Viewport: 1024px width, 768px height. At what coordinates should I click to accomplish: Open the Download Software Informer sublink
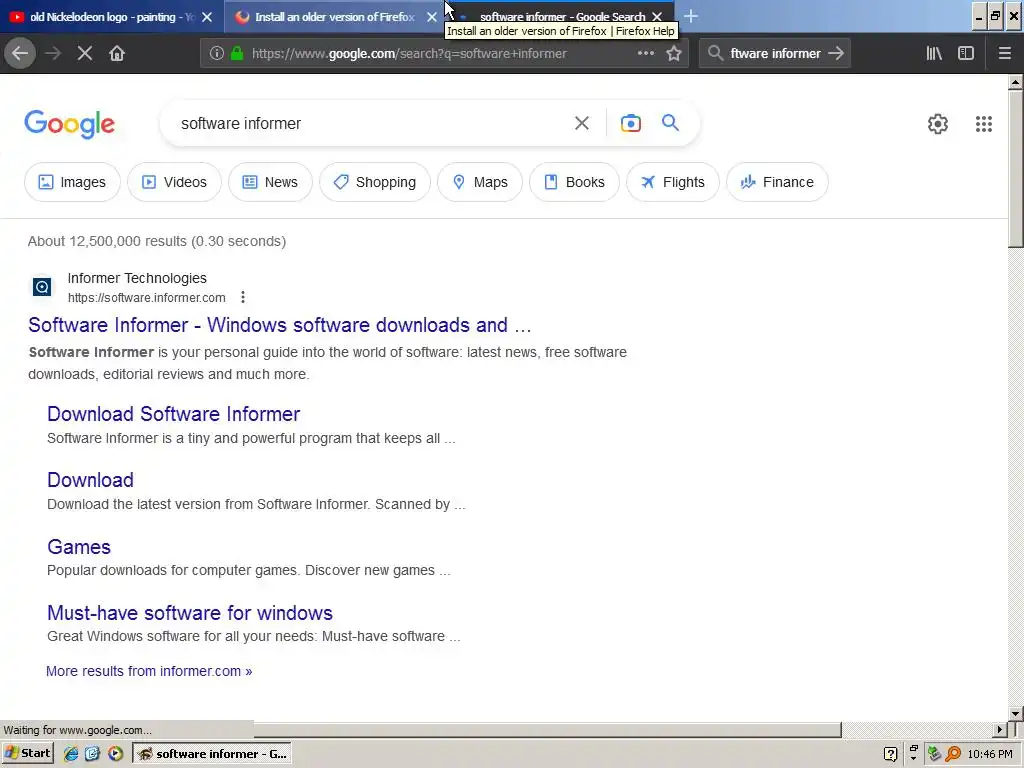point(174,414)
